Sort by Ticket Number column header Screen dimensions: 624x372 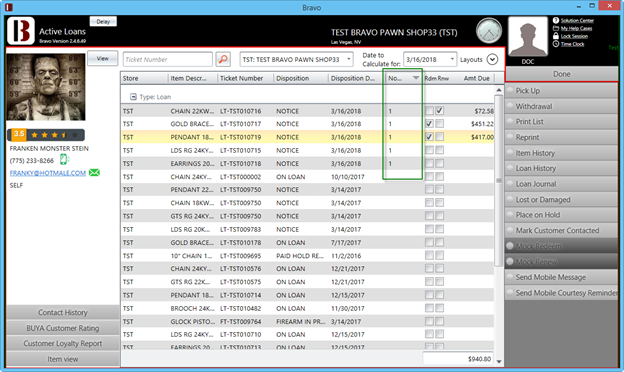pos(245,78)
